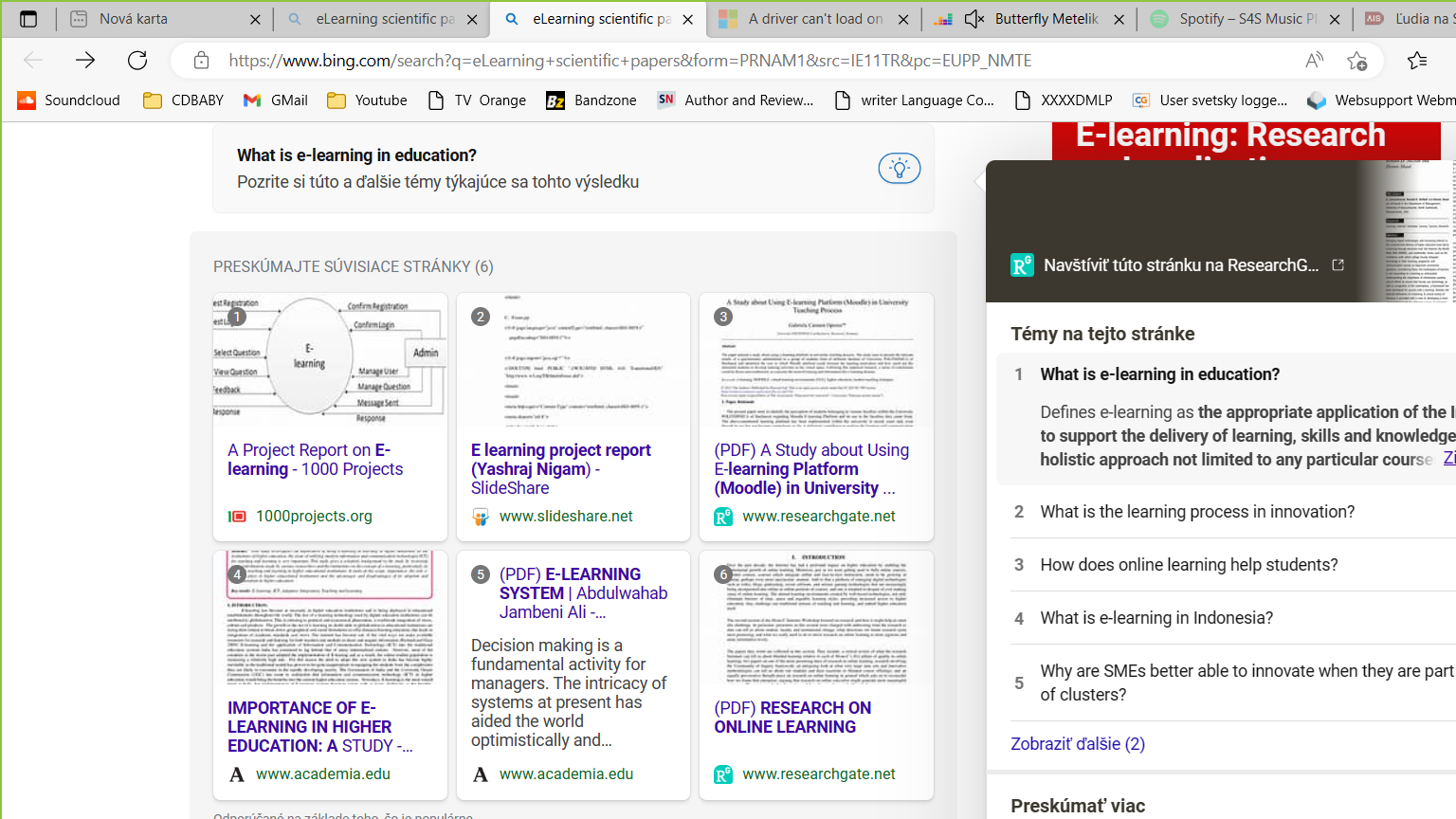Mute audio on the Butterfly Metelik tab
The width and height of the screenshot is (1456, 819).
point(973,18)
